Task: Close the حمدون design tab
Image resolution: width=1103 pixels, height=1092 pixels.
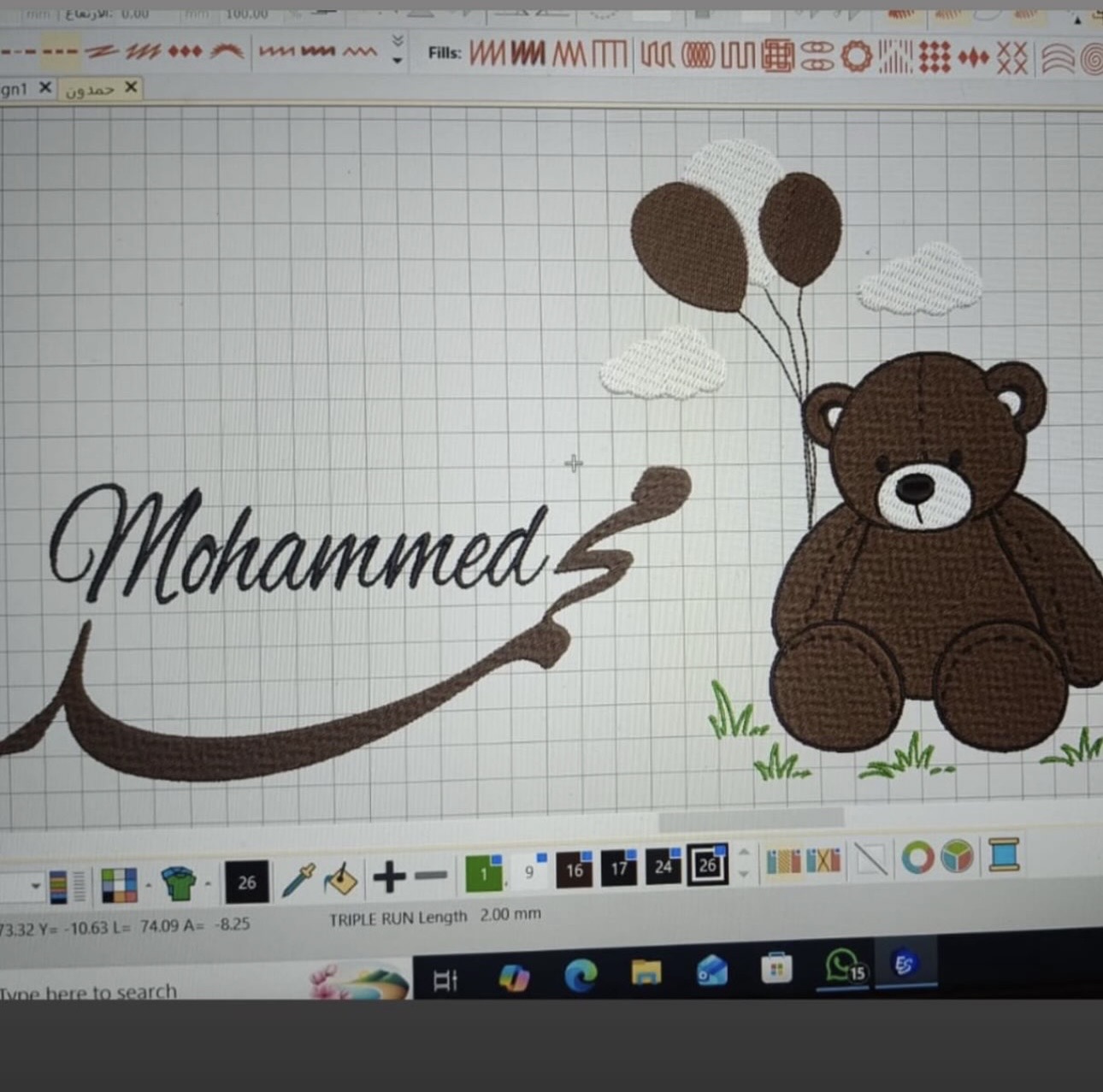Action: (x=131, y=87)
